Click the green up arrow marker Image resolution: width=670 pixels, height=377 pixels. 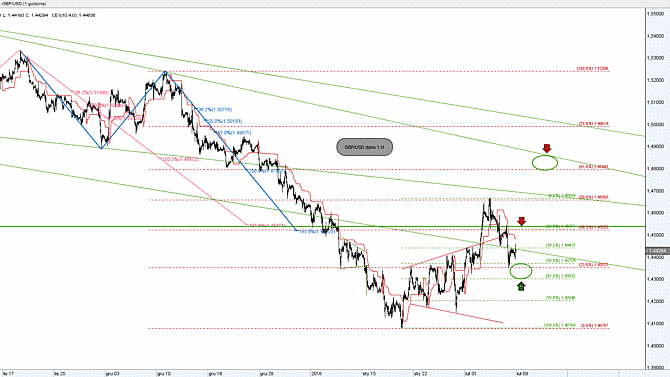point(521,286)
